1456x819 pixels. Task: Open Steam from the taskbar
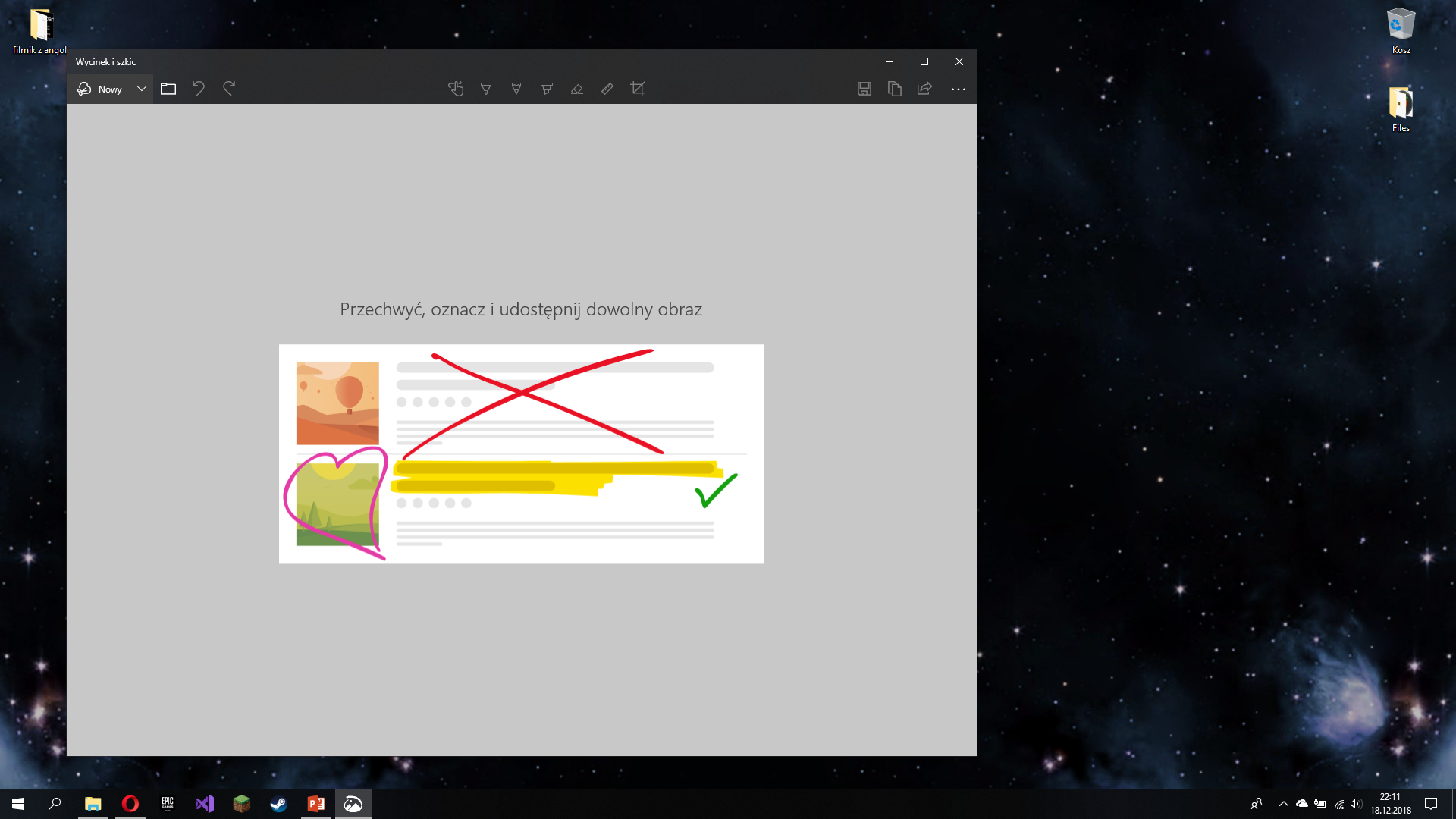(278, 803)
